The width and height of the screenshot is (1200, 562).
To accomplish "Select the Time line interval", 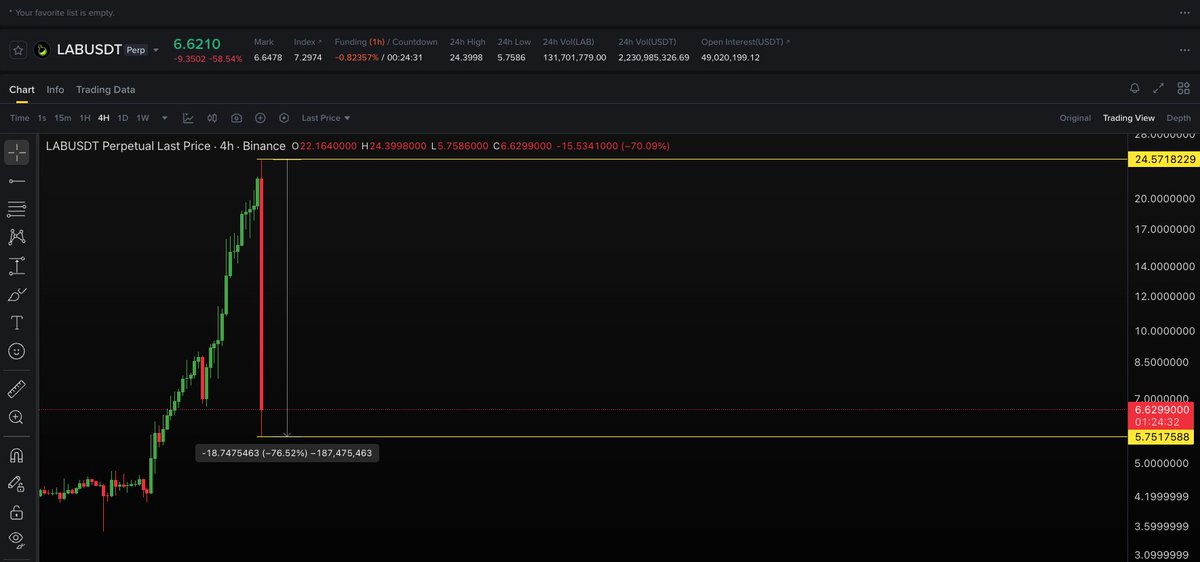I will click(20, 118).
